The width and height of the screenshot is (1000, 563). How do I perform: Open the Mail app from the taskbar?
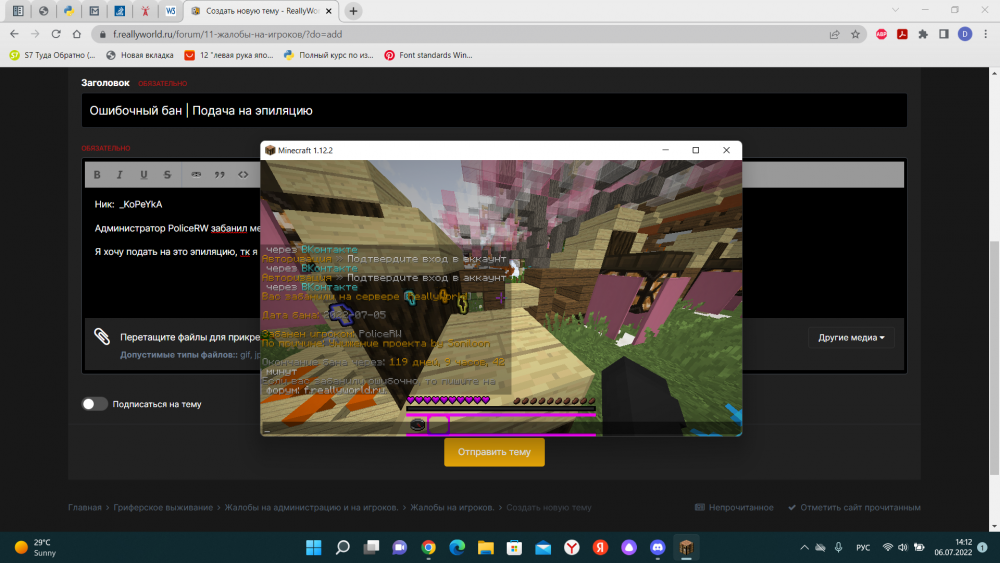543,547
